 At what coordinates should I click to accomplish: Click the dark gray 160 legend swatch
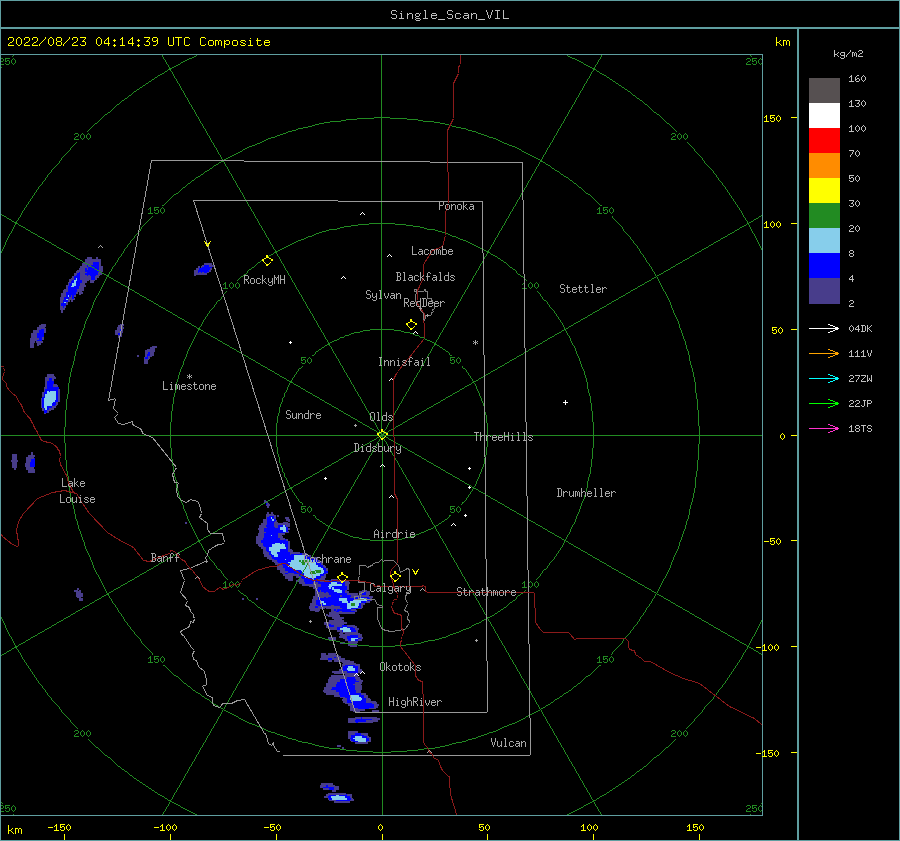824,90
